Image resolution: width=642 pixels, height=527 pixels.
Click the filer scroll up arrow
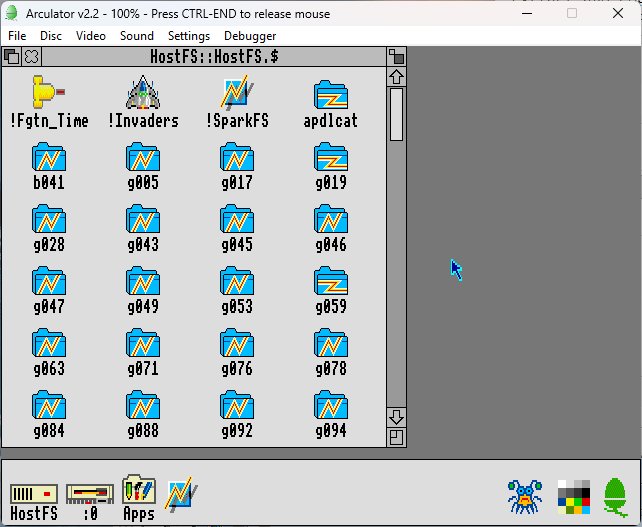click(396, 77)
